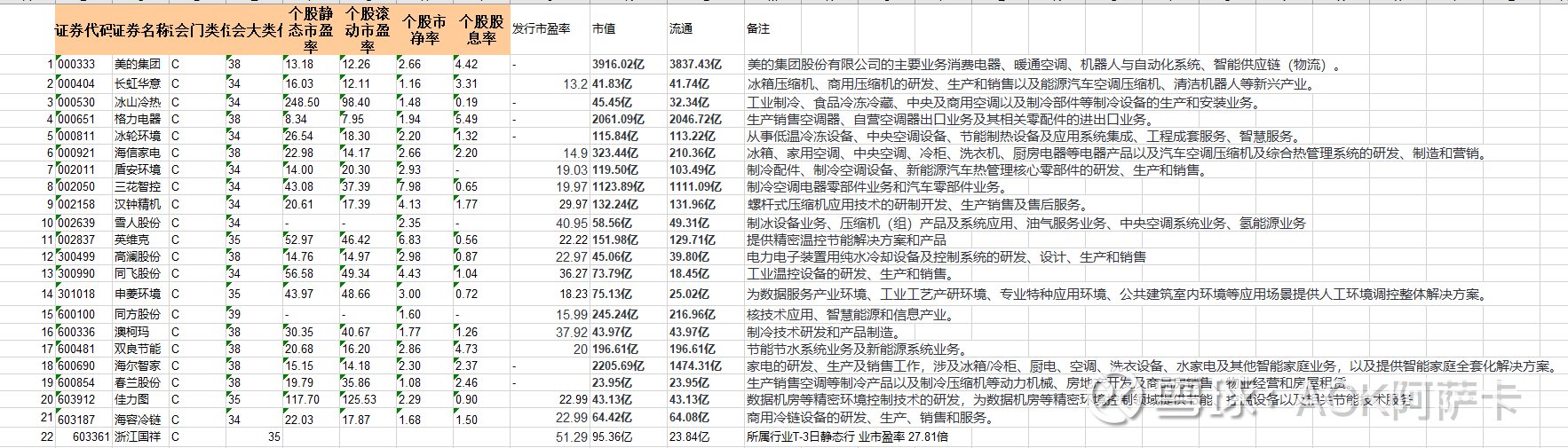This screenshot has width=1568, height=448.
Task: Click the note 所属行业T-3日静态行业市盈率 27.81倍
Action: tap(847, 436)
